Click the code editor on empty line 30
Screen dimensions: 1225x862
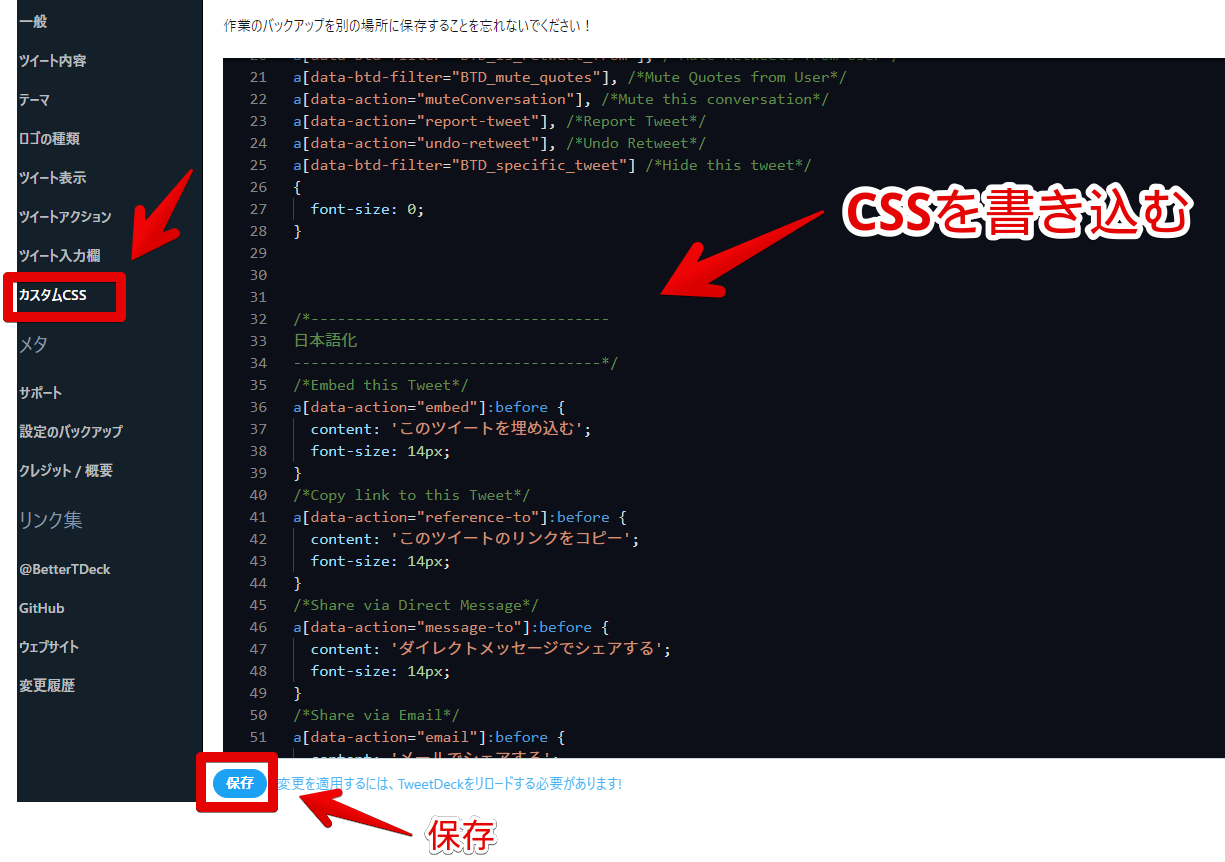(724, 275)
